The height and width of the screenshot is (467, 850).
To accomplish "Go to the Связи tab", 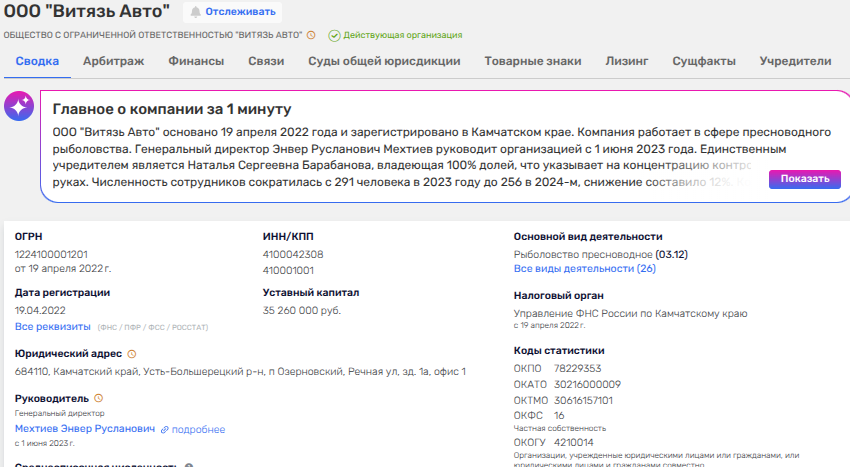I will coord(266,61).
